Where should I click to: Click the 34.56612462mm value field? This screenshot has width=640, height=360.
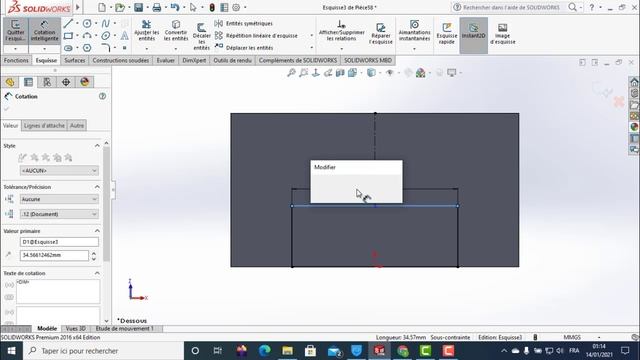pyautogui.click(x=54, y=255)
